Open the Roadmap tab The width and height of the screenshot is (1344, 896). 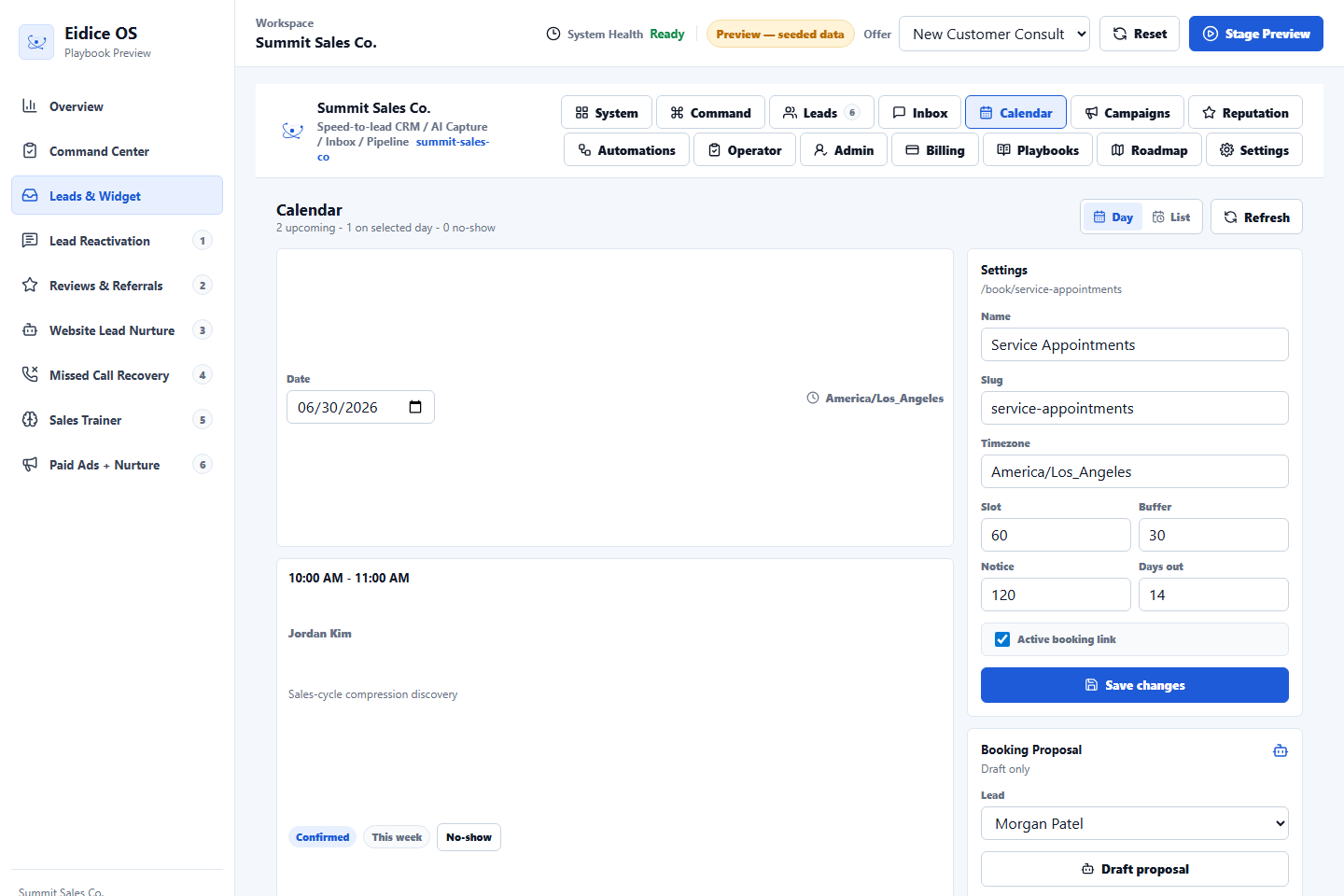pos(1149,150)
